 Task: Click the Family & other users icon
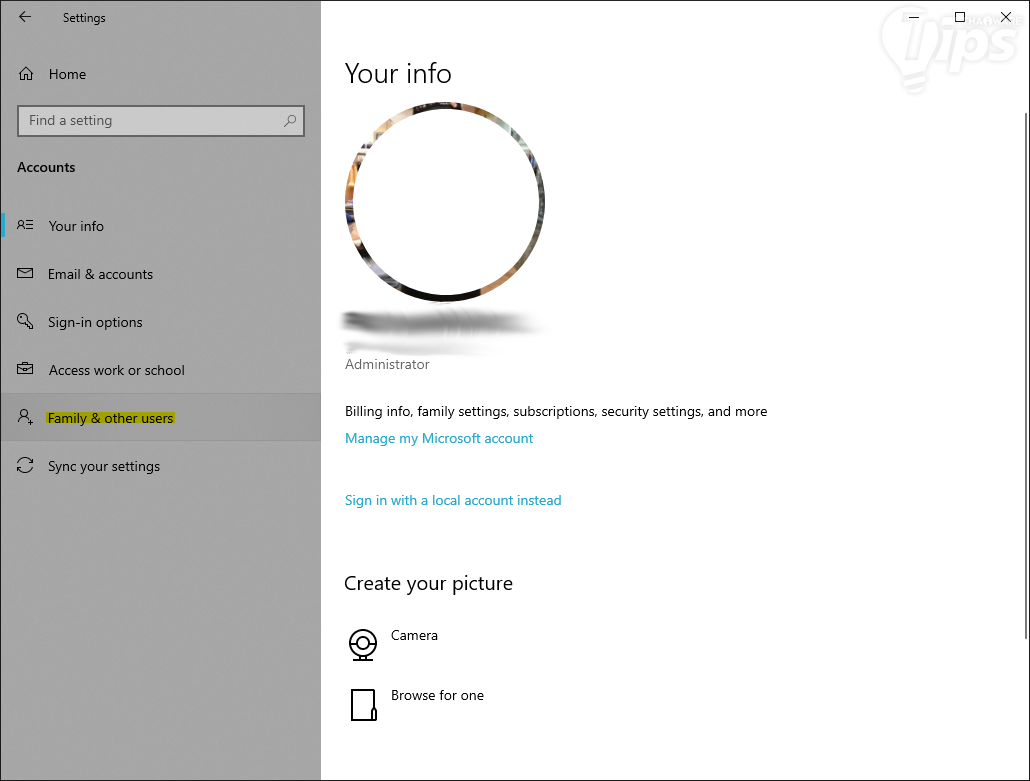point(26,418)
